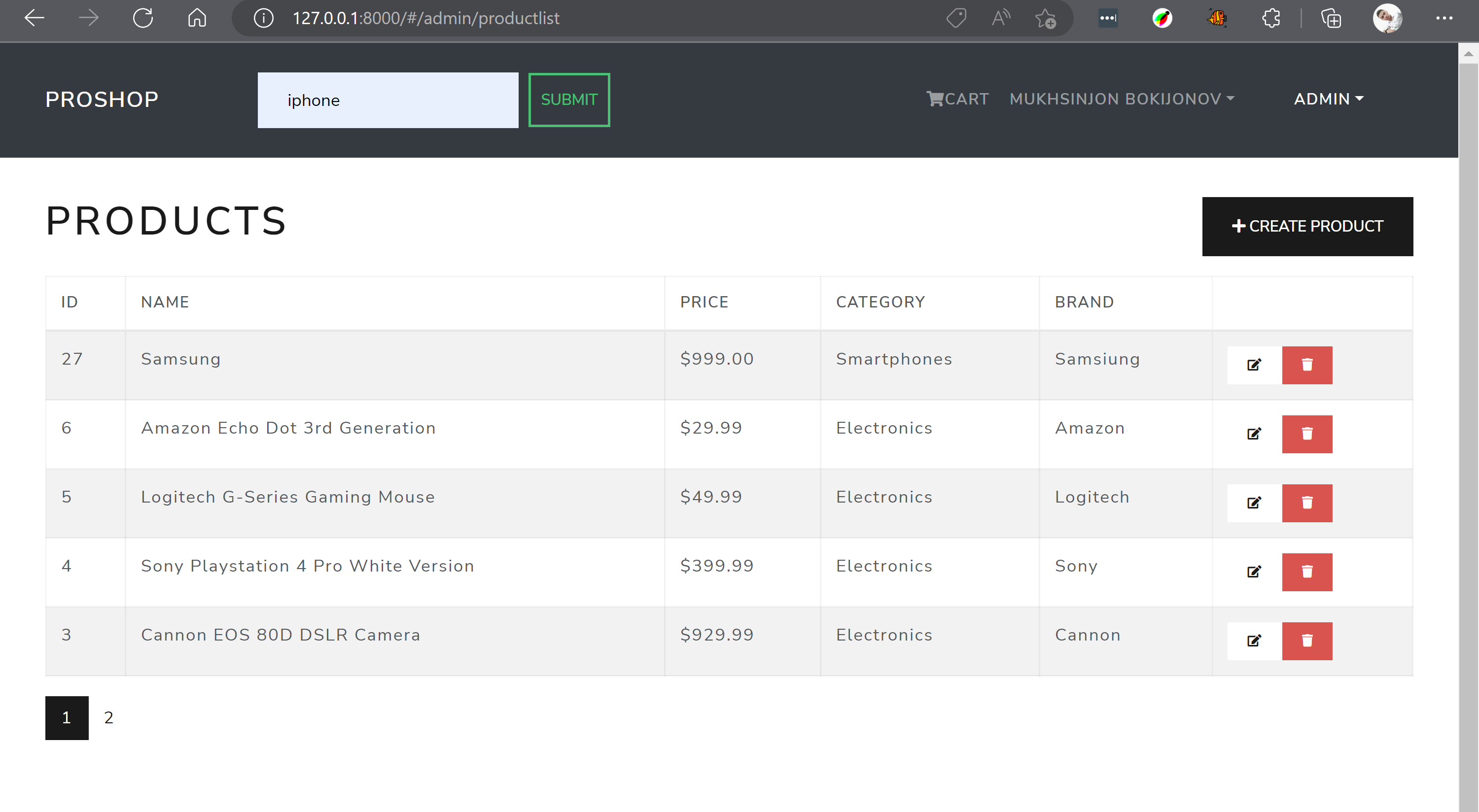This screenshot has width=1479, height=812.
Task: Delete the Sony Playstation 4 product
Action: tap(1307, 572)
